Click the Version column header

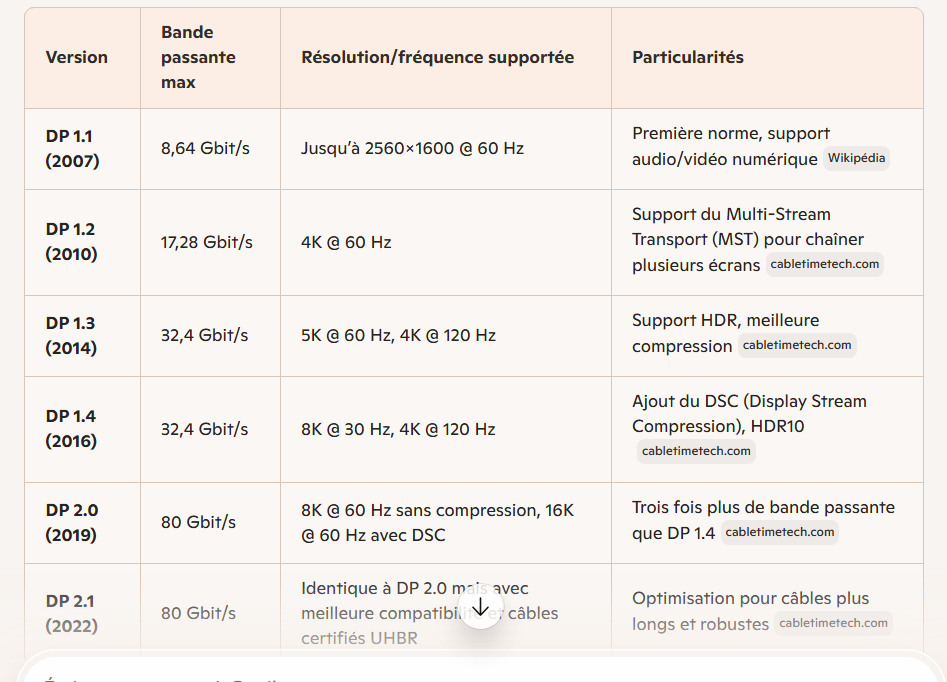[x=77, y=57]
